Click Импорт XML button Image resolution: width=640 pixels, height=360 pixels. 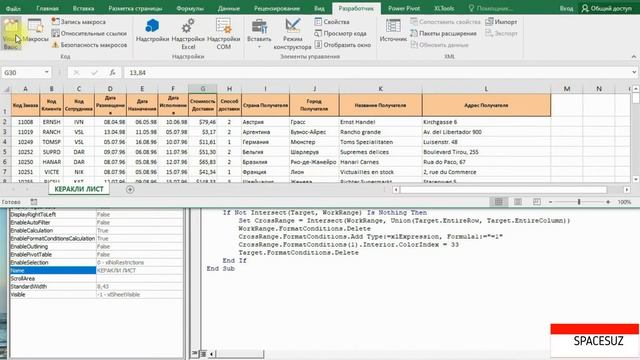[501, 22]
